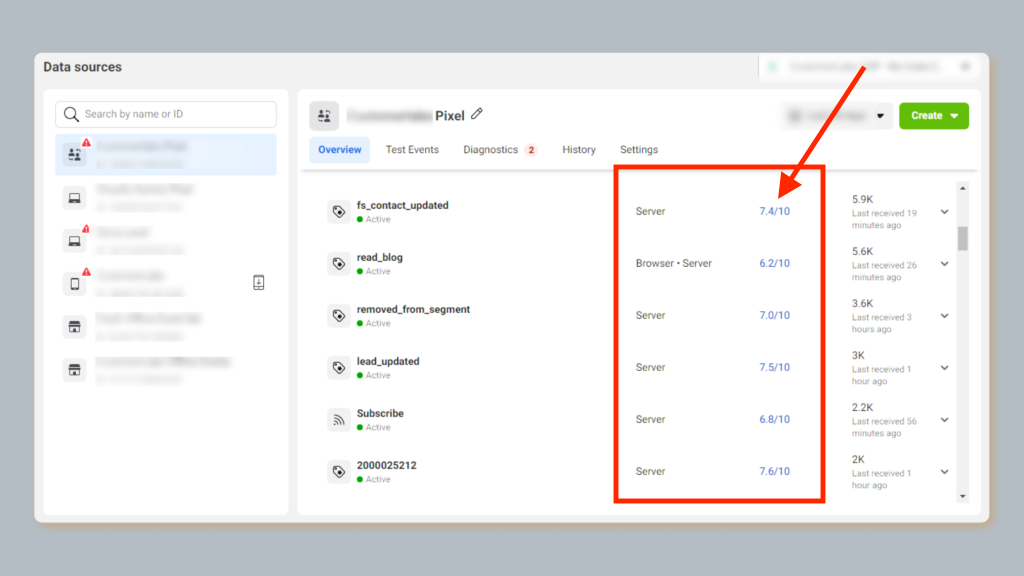Image resolution: width=1024 pixels, height=576 pixels.
Task: Click the Search by name or ID field
Action: click(x=166, y=114)
